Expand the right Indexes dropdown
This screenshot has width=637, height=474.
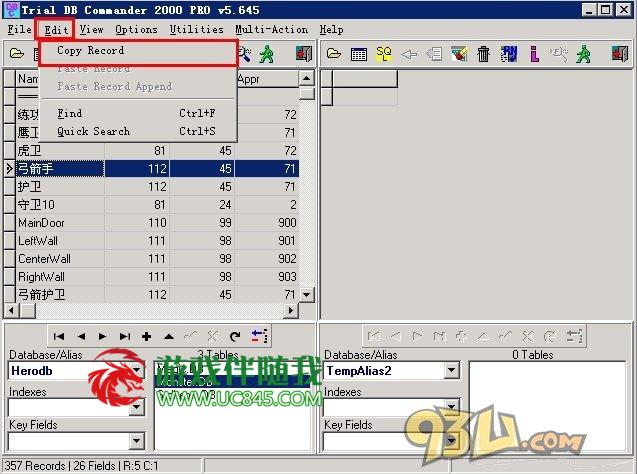(452, 406)
